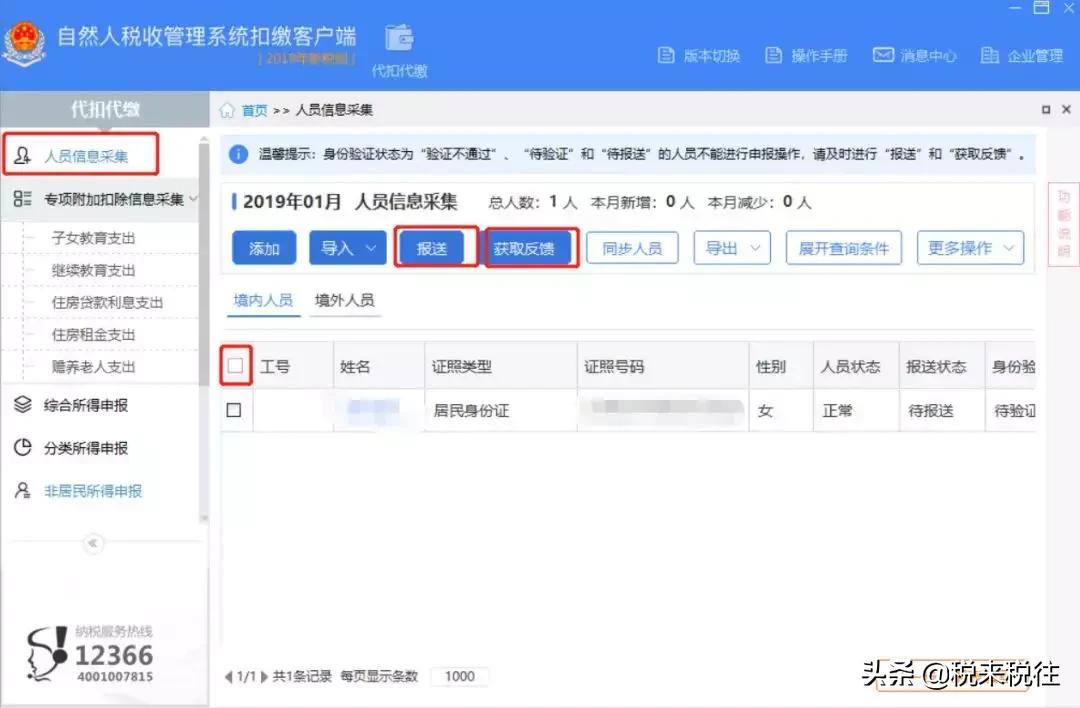Screen dimensions: 1080x708
Task: Check the checkbox for the person record row
Action: pyautogui.click(x=235, y=410)
